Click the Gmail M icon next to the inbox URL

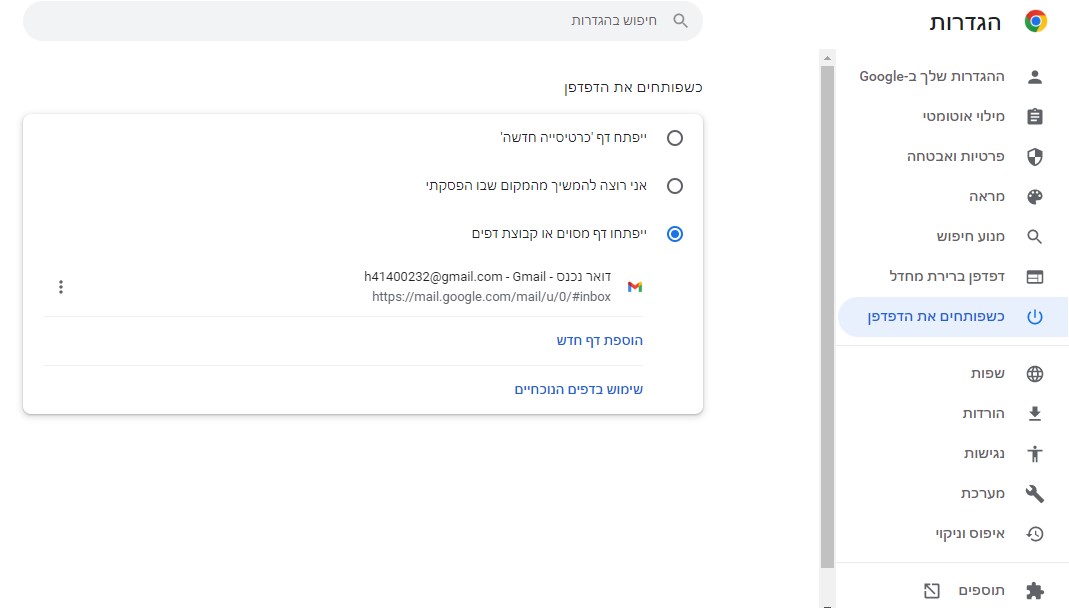coord(634,286)
